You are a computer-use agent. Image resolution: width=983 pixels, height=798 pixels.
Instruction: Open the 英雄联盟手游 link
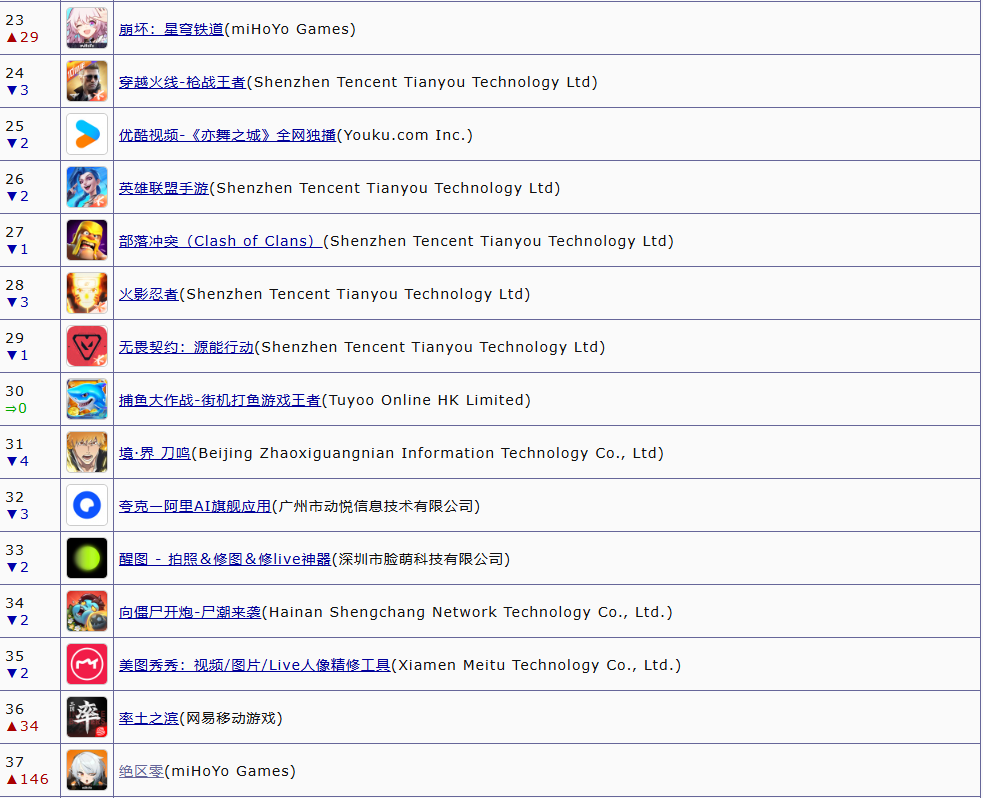click(164, 188)
